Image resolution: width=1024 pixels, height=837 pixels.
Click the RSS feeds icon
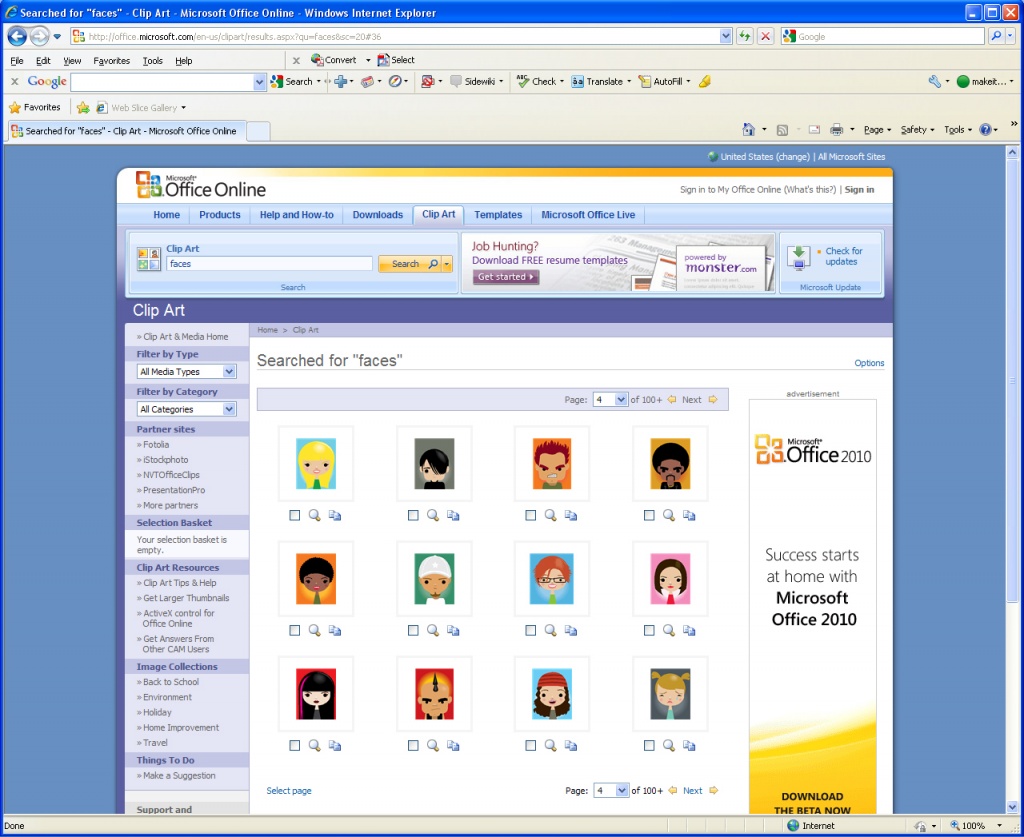(782, 130)
